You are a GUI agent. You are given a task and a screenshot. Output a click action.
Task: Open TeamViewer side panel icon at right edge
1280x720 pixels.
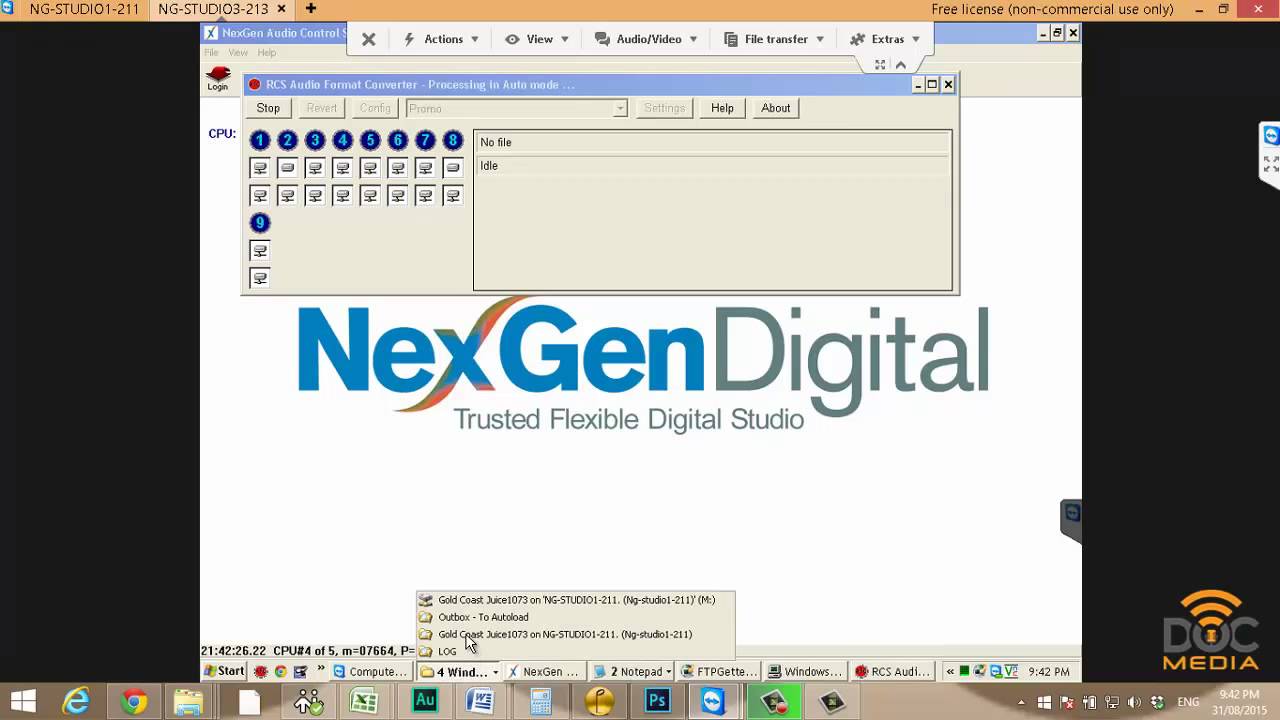coord(1271,136)
